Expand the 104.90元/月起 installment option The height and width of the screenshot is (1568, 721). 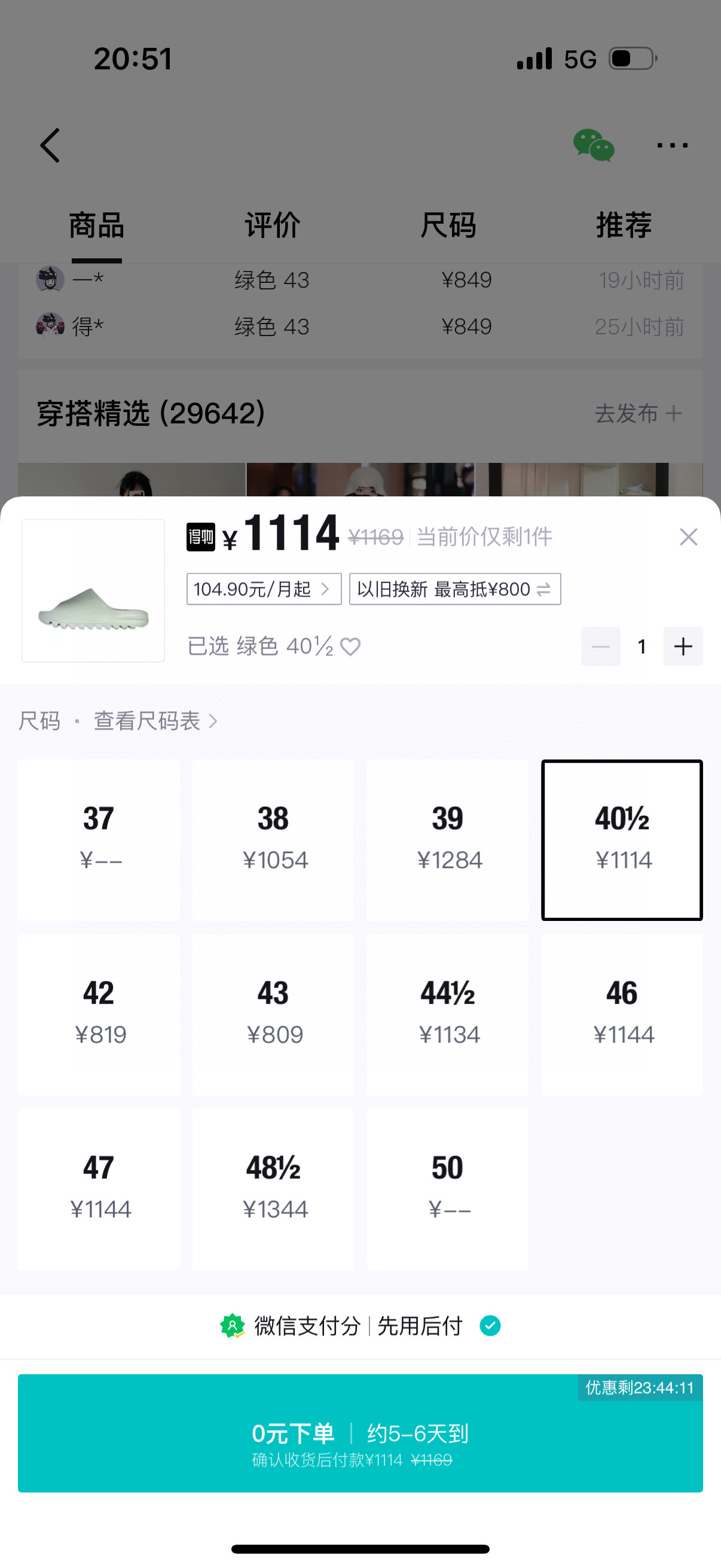click(x=264, y=589)
